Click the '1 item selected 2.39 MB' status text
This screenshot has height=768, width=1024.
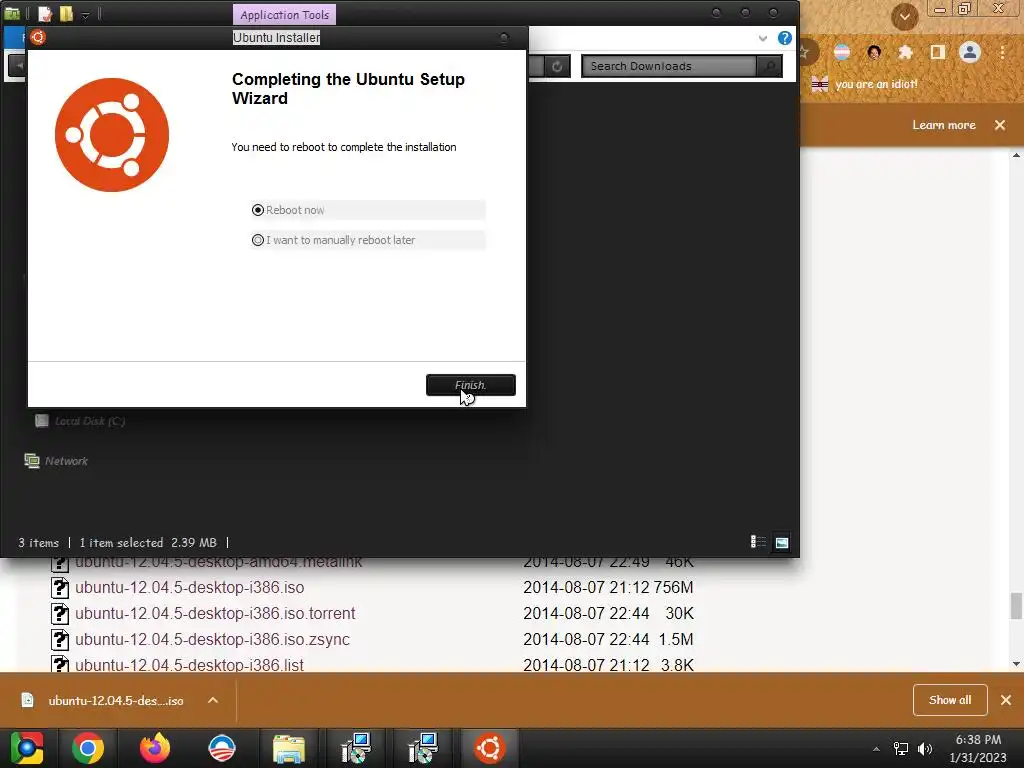[148, 543]
